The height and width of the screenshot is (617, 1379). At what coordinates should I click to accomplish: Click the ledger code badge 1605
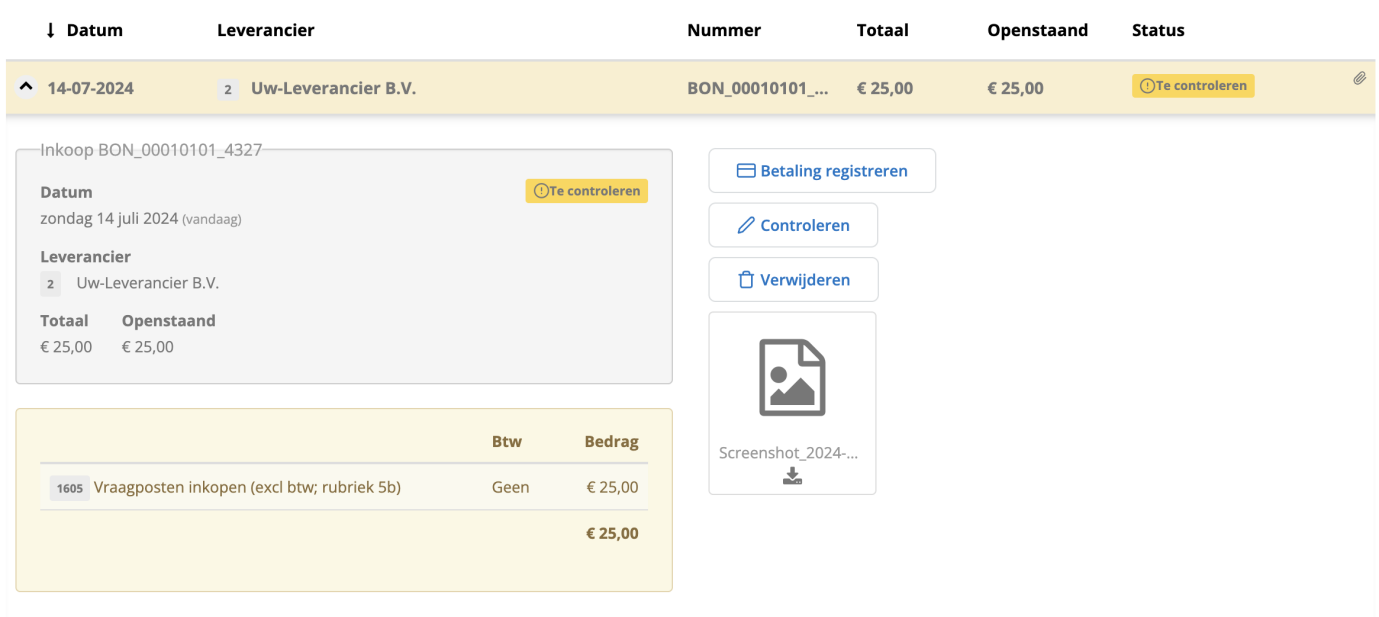(x=68, y=487)
